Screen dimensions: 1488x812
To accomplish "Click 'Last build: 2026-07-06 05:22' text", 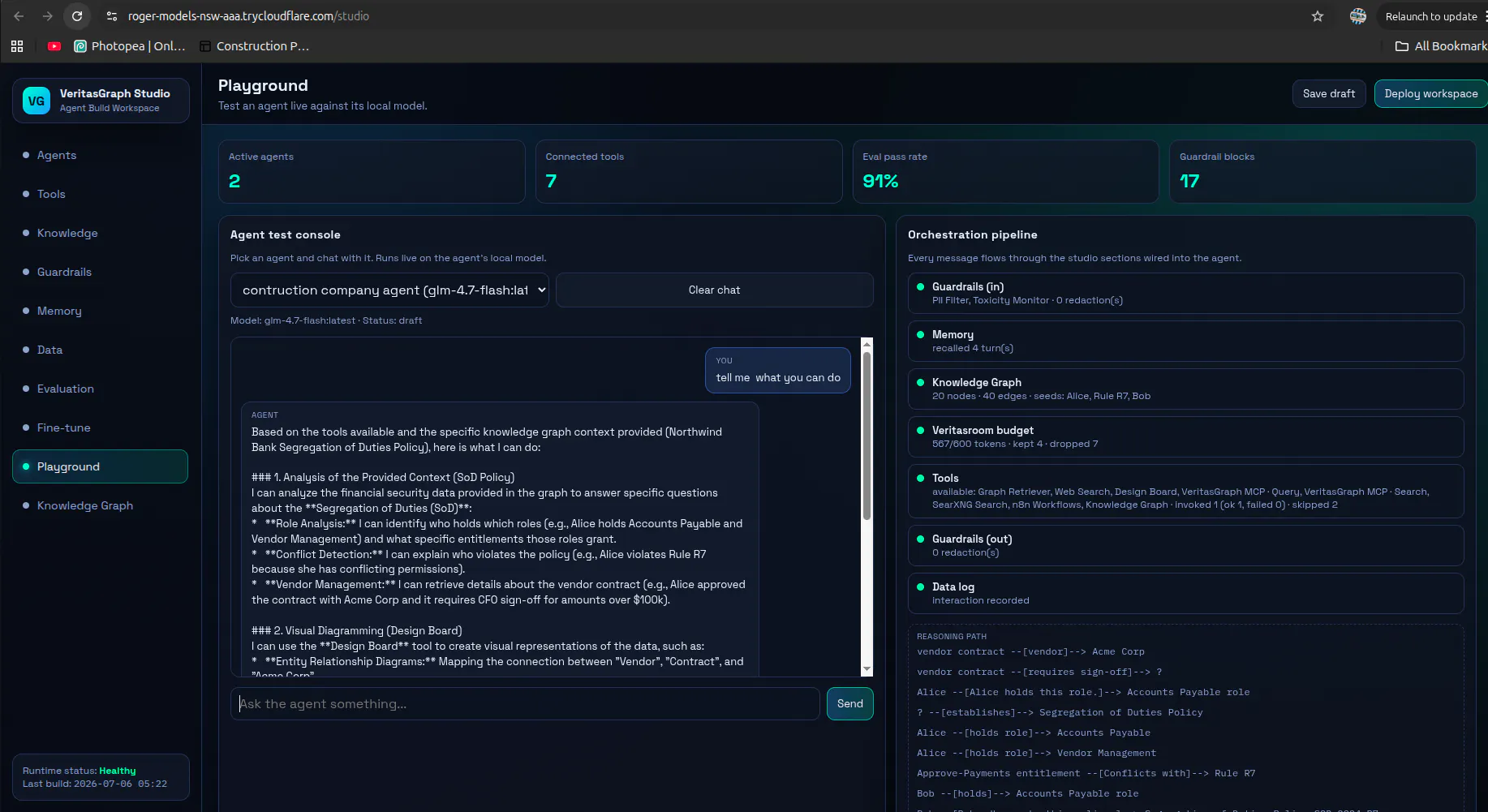I will coord(95,784).
